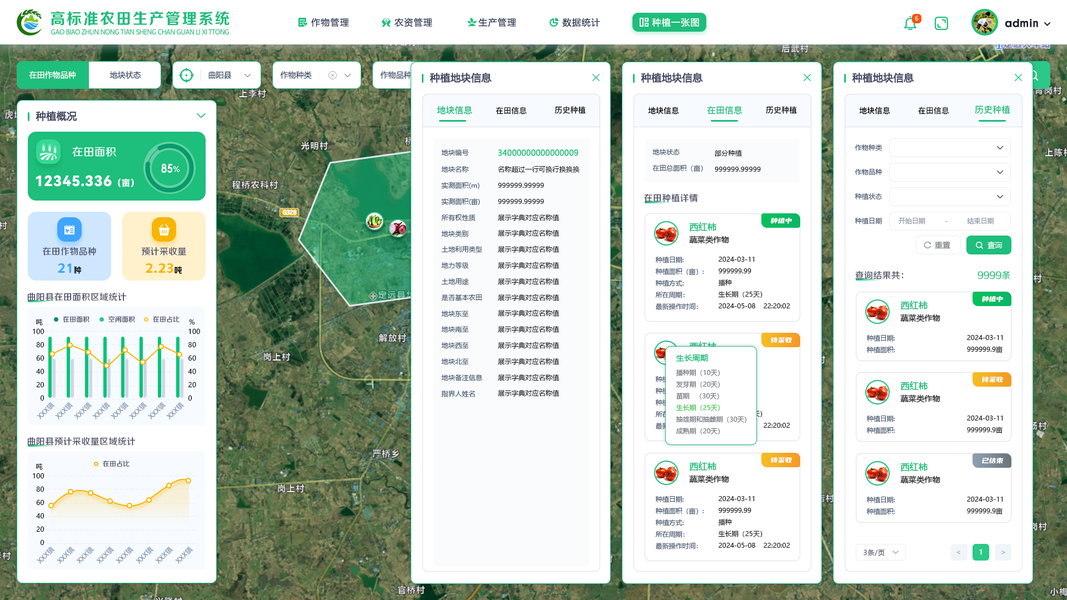Viewport: 1067px width, 600px height.
Task: Click the 重置 reset button
Action: coord(938,245)
